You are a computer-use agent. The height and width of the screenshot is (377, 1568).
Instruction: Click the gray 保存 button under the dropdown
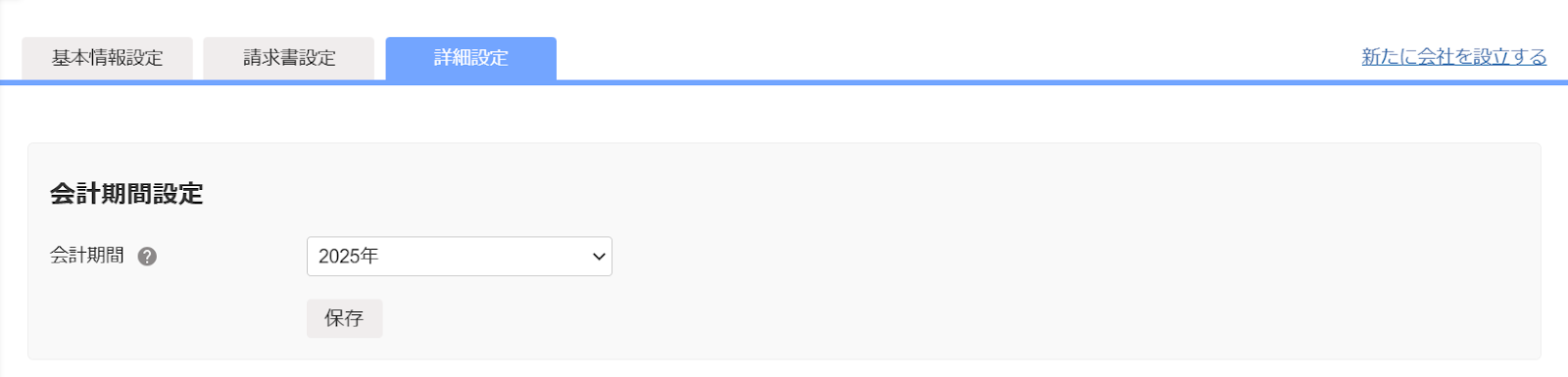[x=344, y=318]
